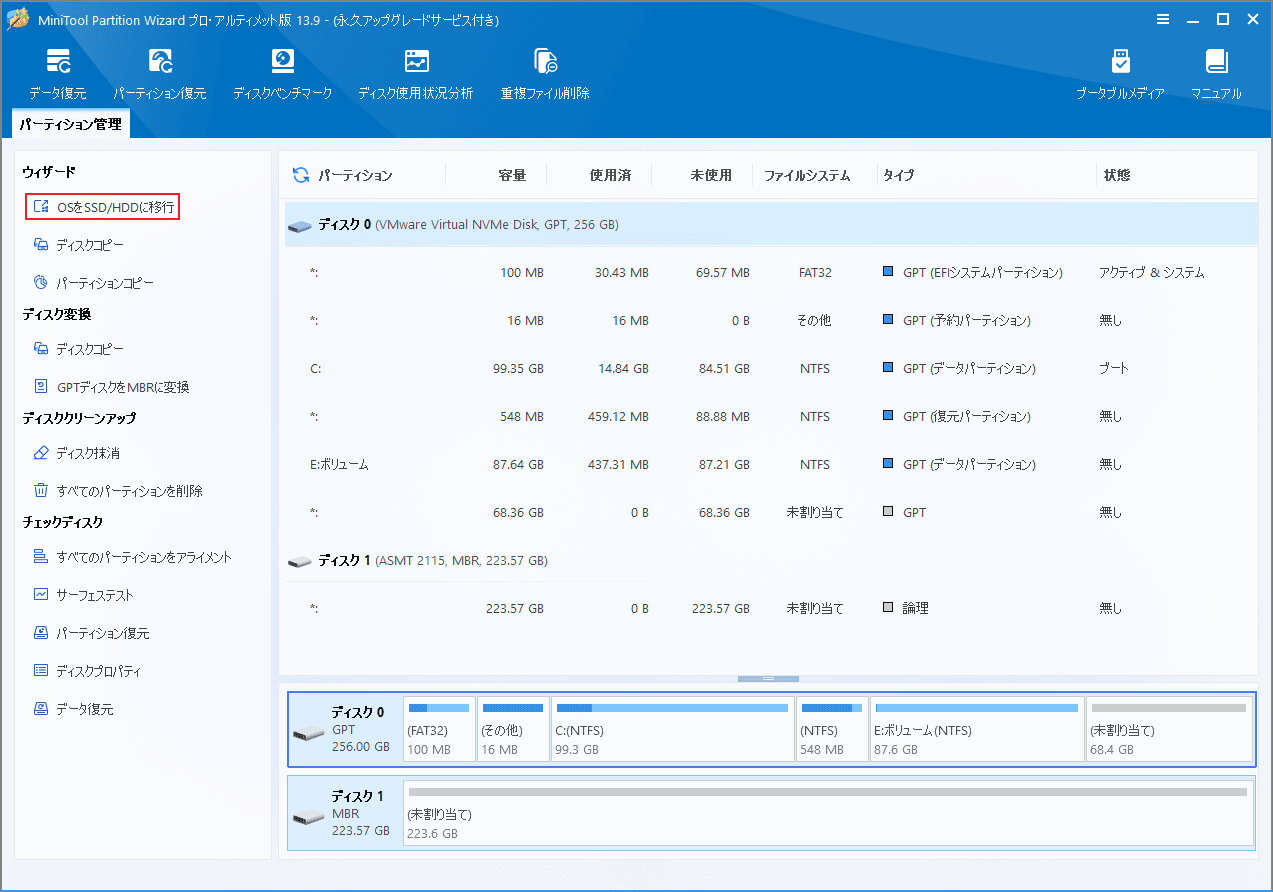Run サーフェステスト
This screenshot has height=892, width=1273.
point(83,595)
